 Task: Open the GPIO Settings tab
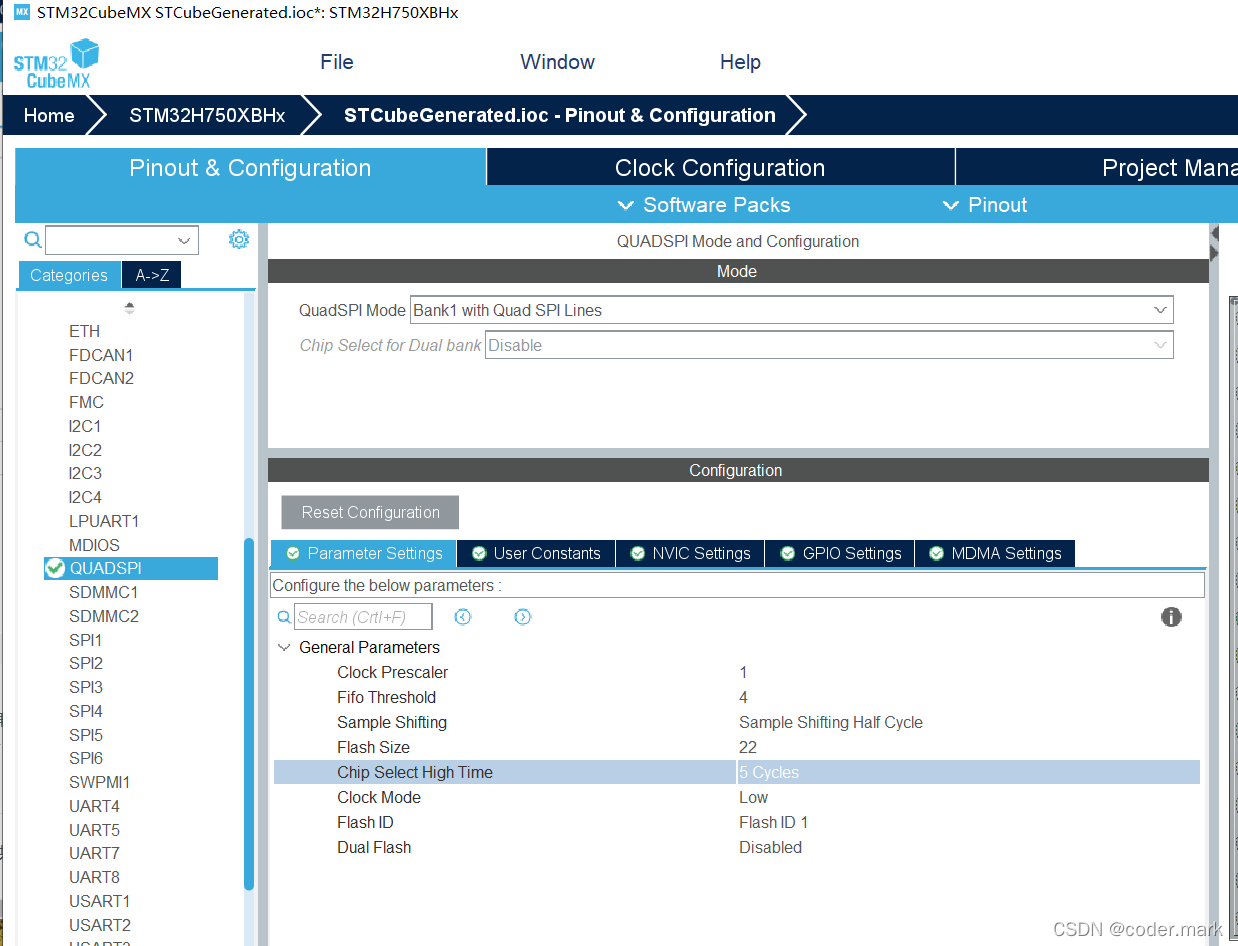[x=840, y=553]
